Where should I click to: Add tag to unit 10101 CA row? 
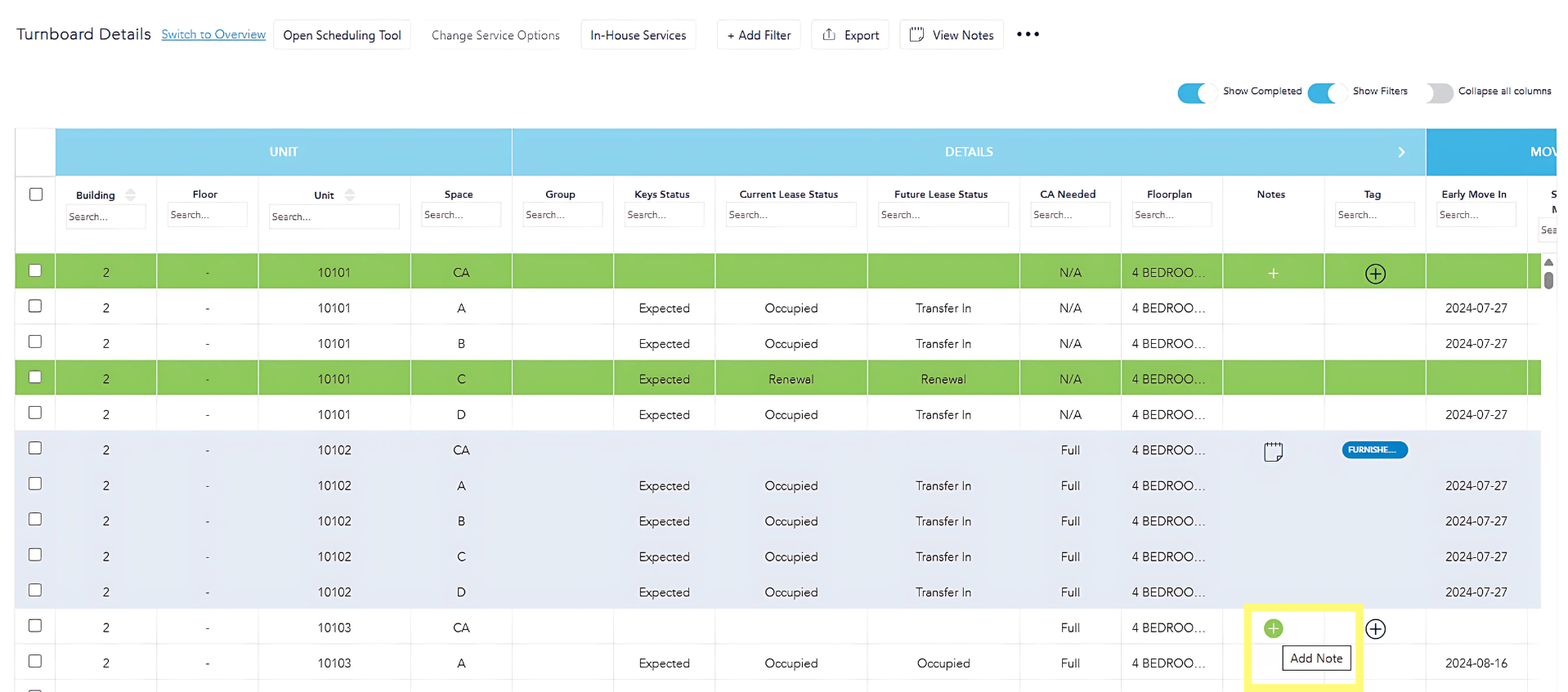tap(1375, 274)
